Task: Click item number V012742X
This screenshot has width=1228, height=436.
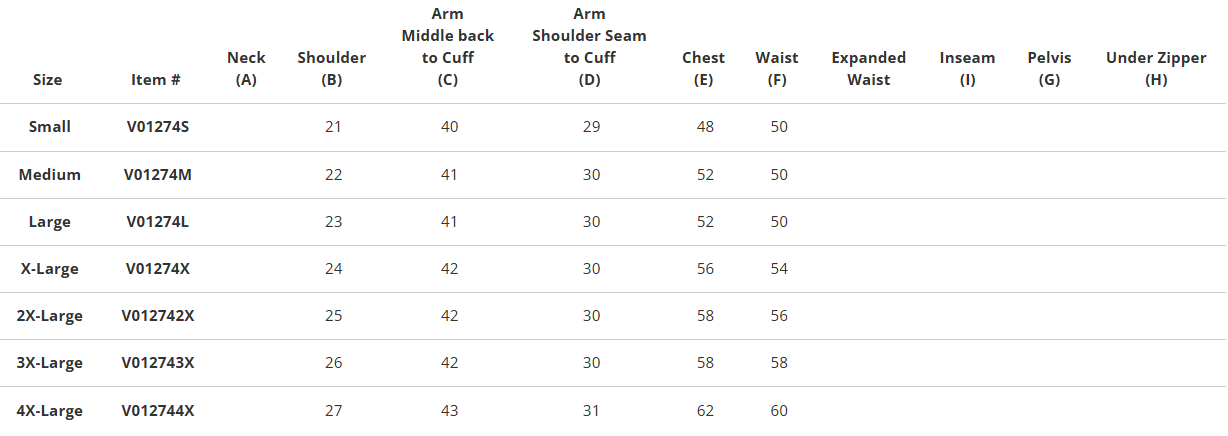Action: tap(158, 315)
